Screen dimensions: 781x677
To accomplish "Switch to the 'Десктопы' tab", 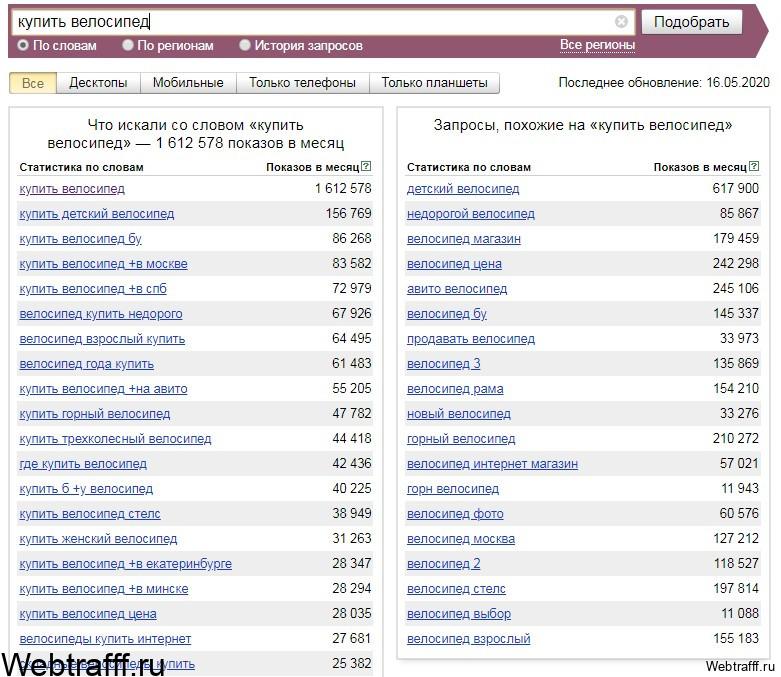I will pyautogui.click(x=98, y=83).
